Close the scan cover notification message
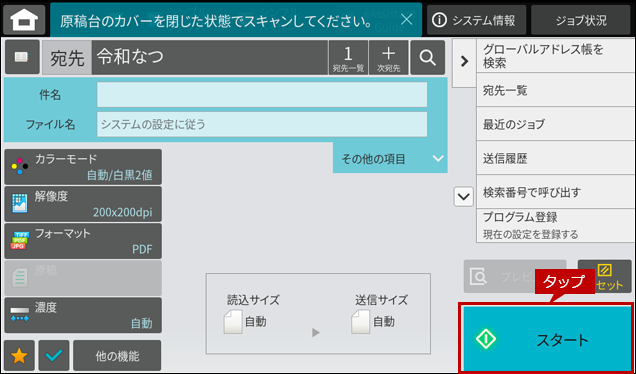 point(406,19)
